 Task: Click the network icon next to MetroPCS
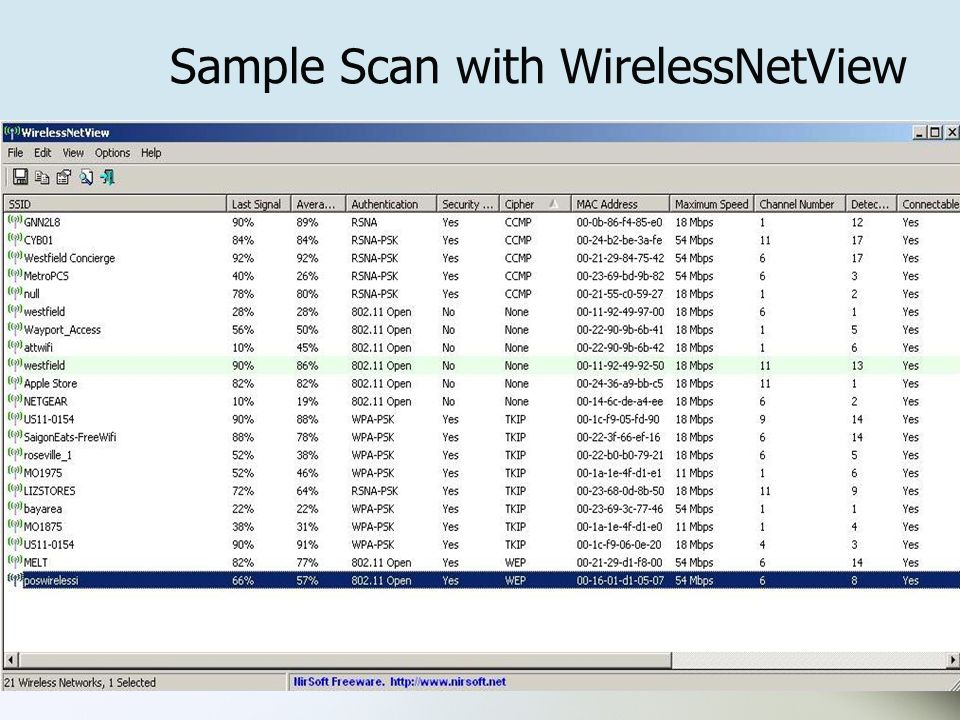point(15,275)
